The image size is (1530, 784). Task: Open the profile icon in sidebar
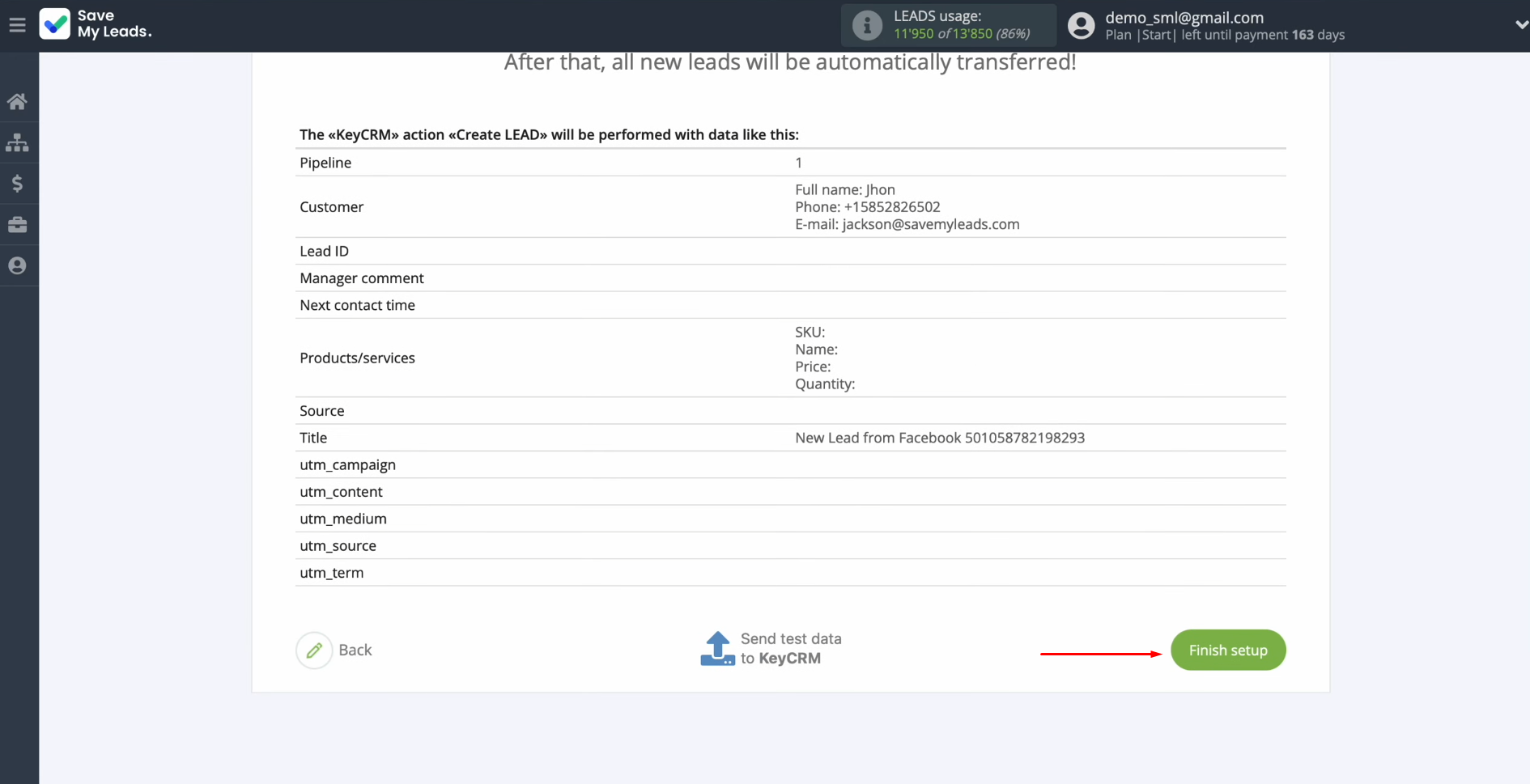17,265
